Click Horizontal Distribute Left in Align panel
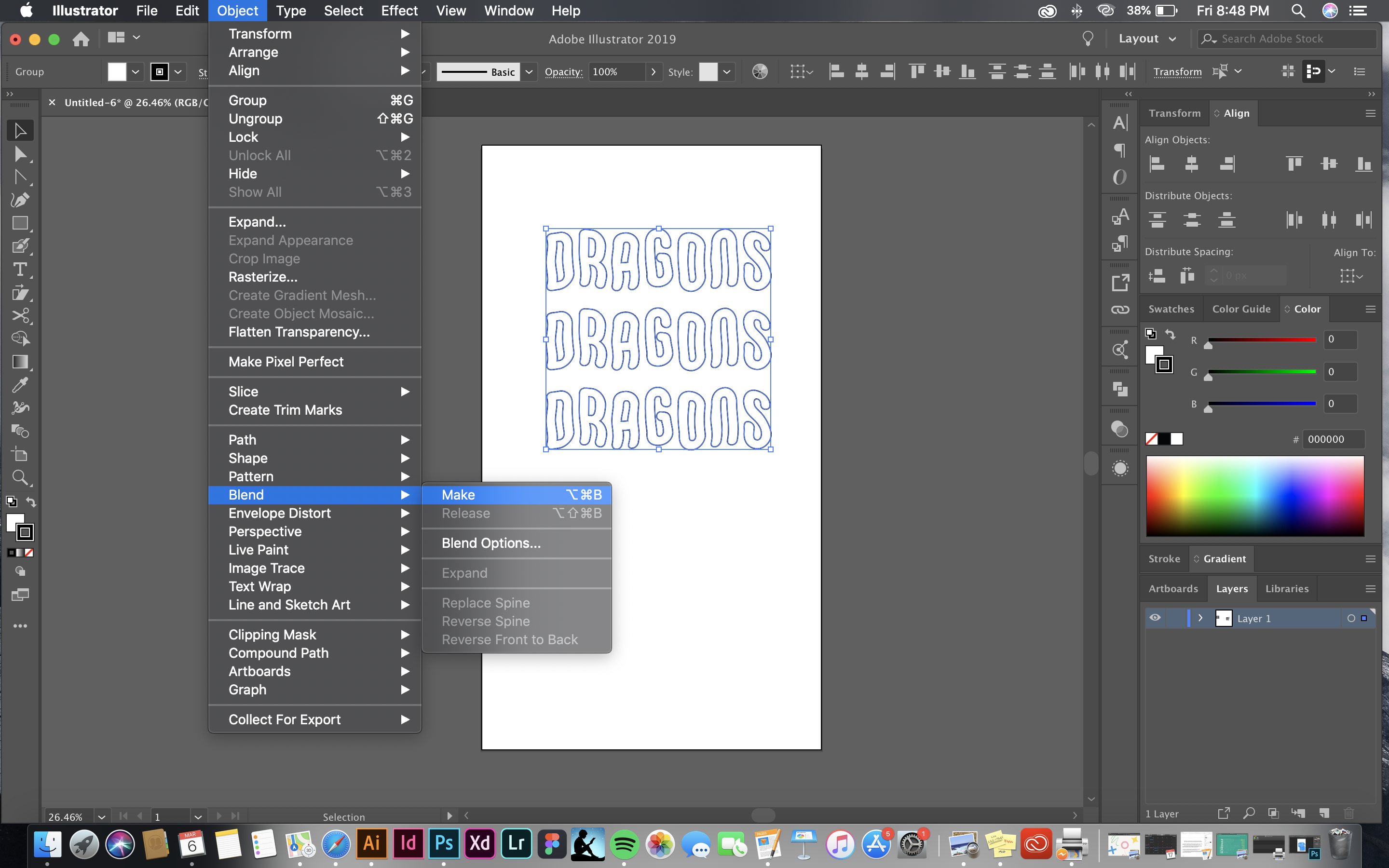 1294,220
